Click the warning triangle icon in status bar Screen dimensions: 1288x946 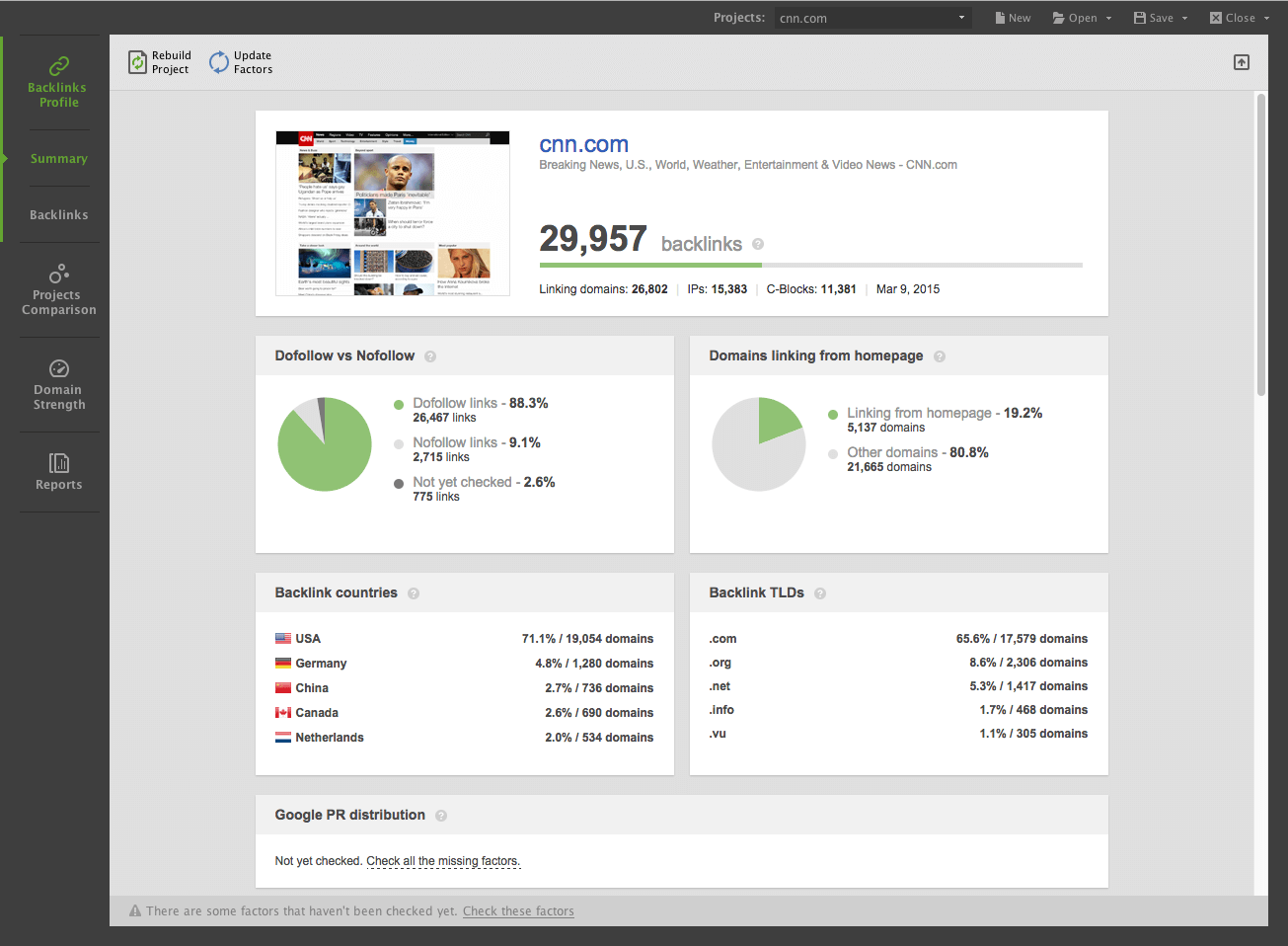coord(135,911)
